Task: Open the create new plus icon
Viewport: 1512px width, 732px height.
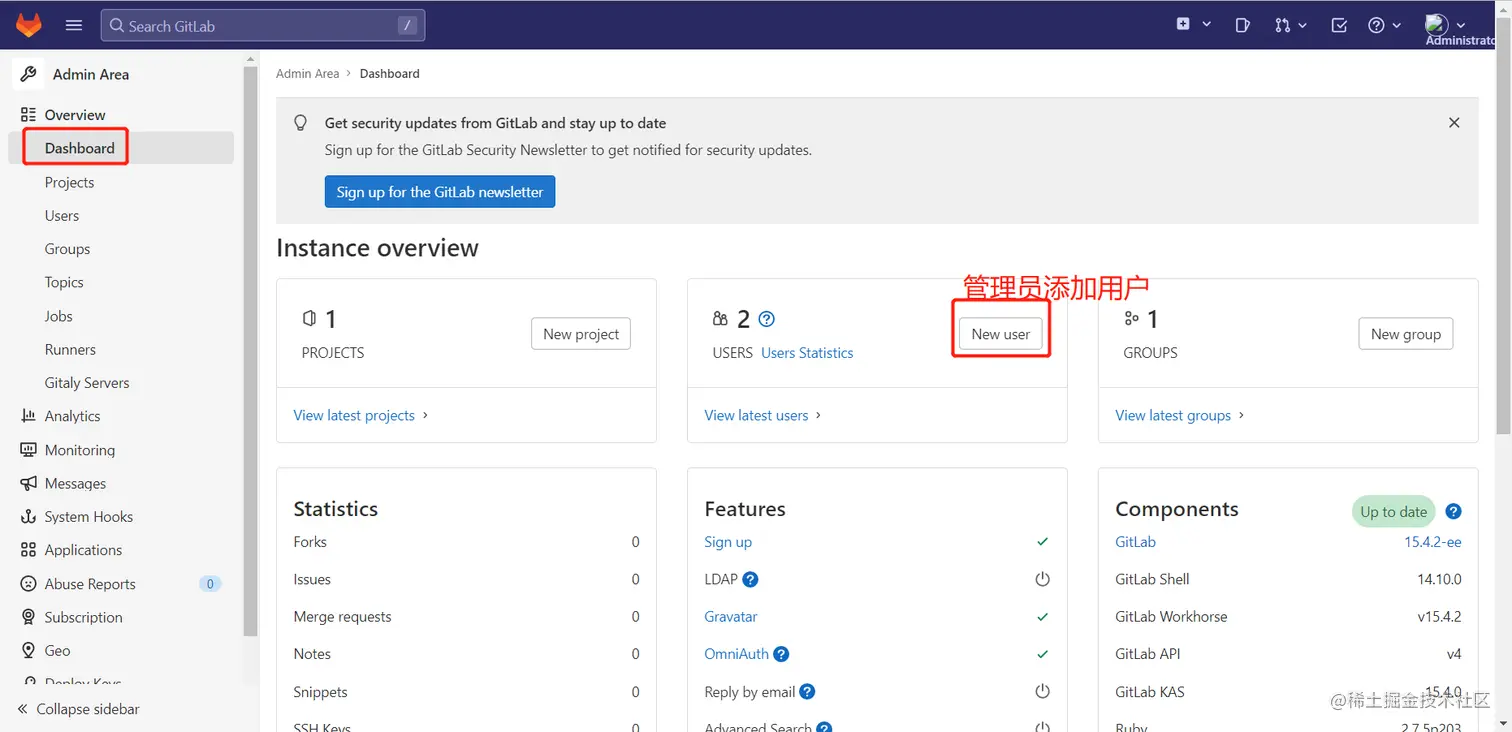Action: (x=1183, y=25)
